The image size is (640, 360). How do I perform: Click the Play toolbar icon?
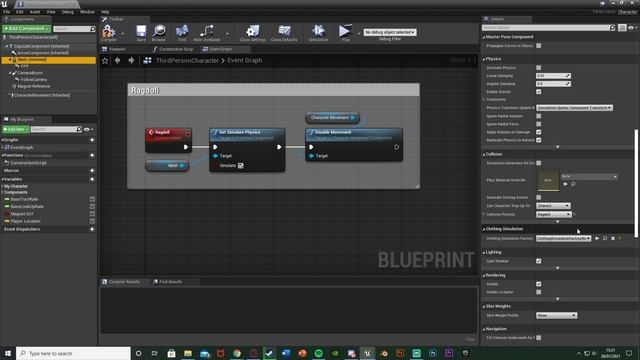coord(345,33)
